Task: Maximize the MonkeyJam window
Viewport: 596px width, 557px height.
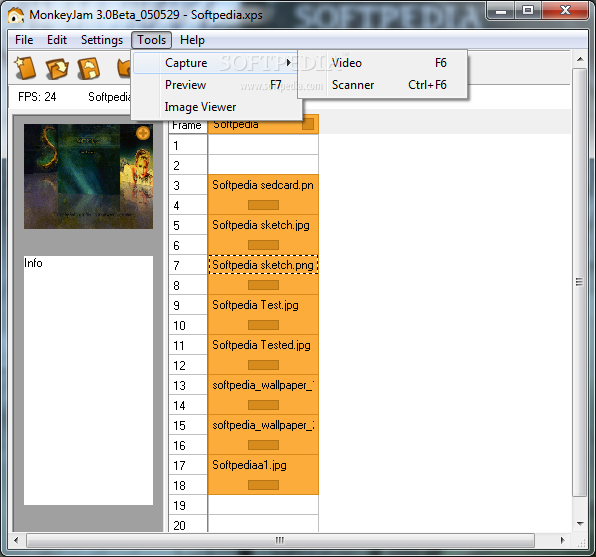Action: pos(528,11)
